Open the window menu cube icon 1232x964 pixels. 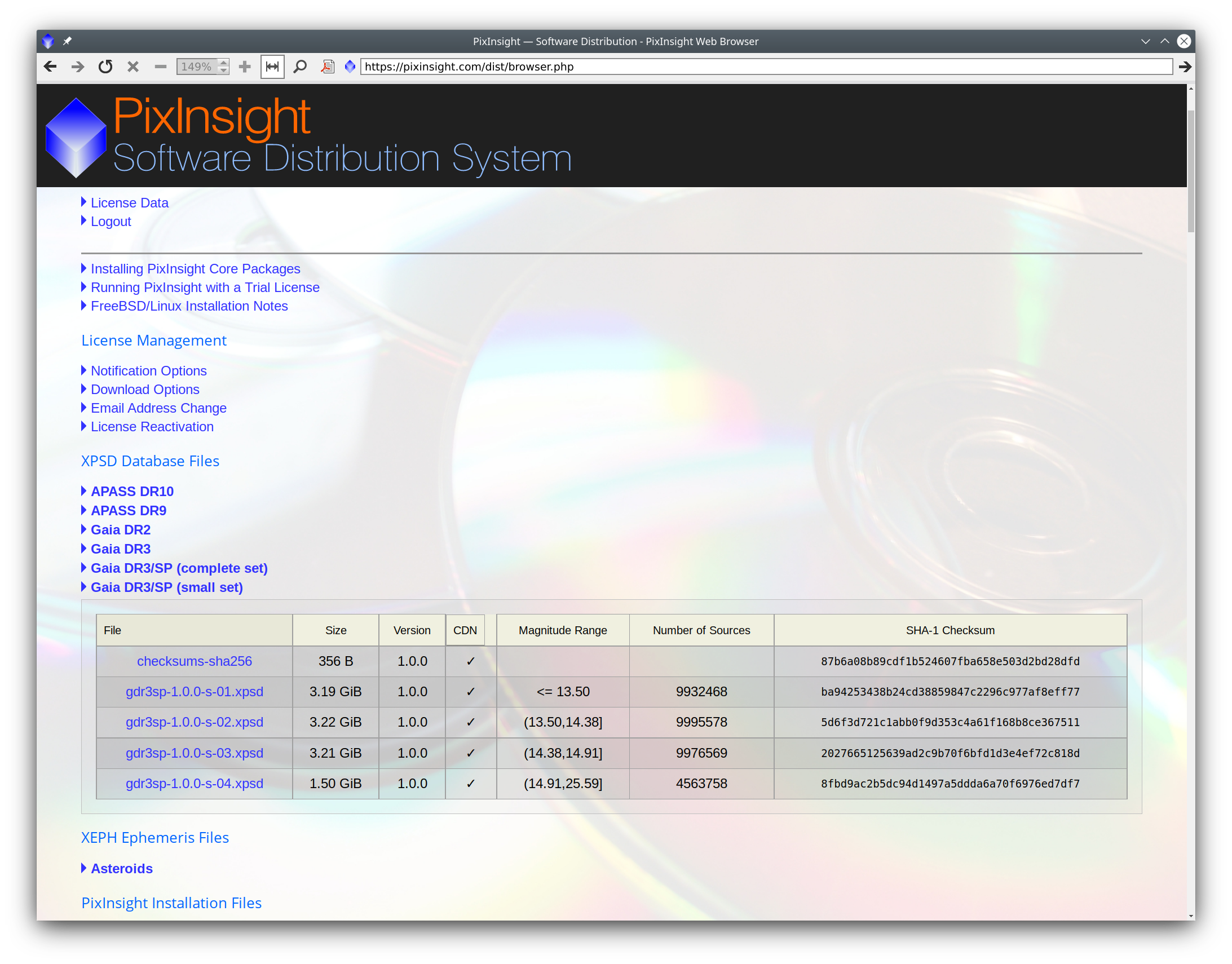pos(48,41)
